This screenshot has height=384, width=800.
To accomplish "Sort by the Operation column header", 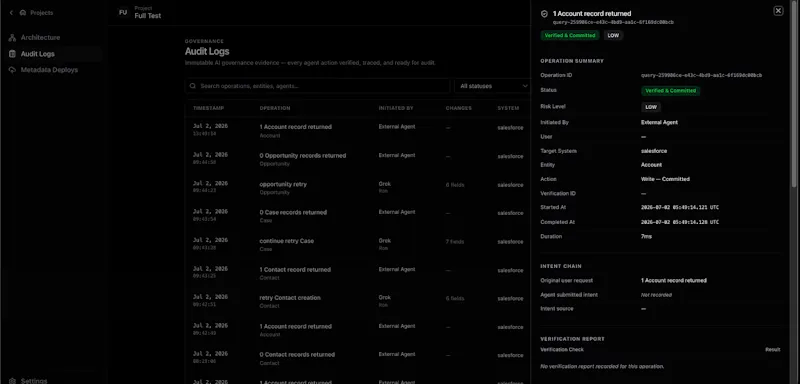I will (x=275, y=108).
